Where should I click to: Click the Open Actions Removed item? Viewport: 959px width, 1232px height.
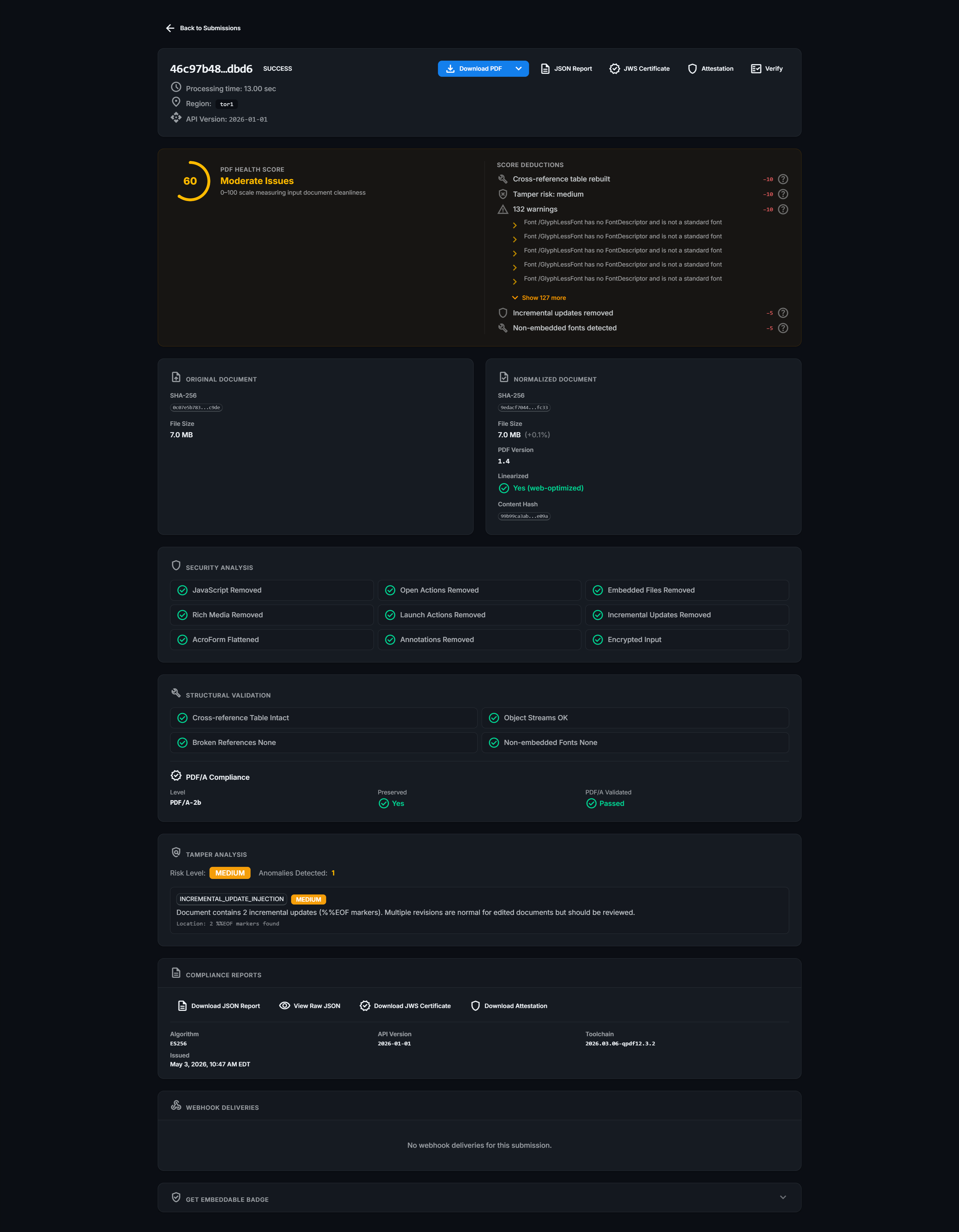tap(479, 591)
